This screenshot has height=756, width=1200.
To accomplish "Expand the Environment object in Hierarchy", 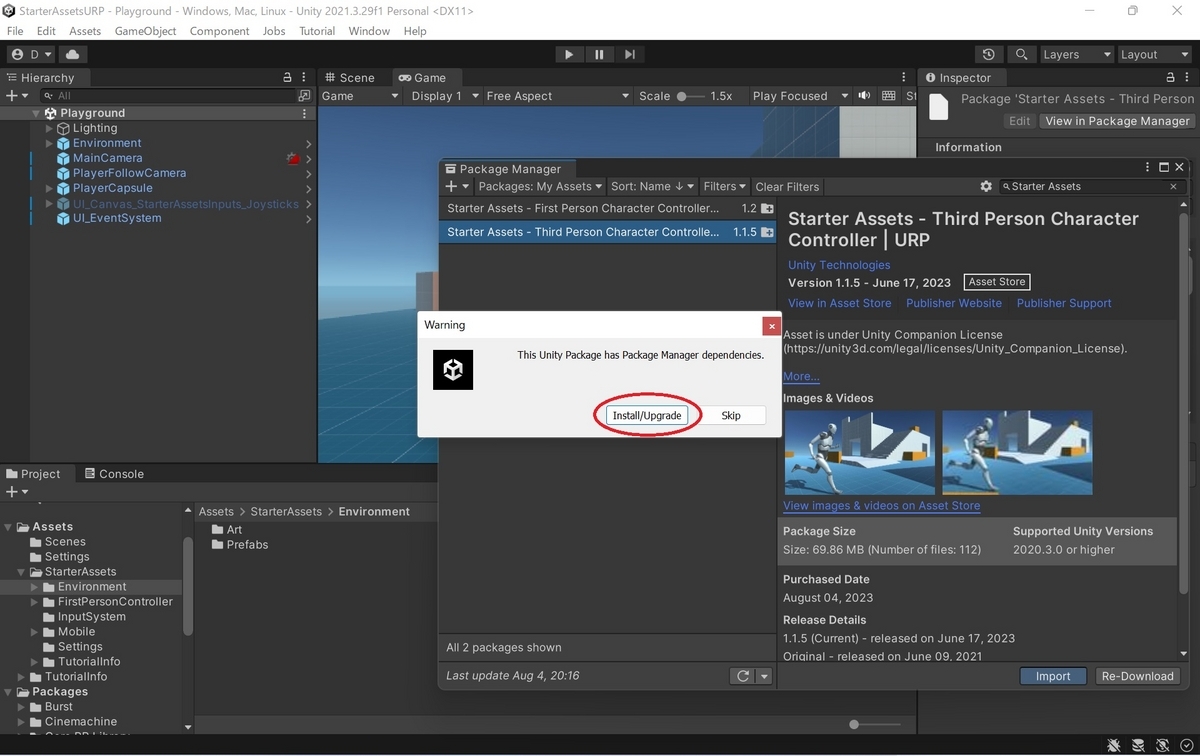I will click(49, 143).
